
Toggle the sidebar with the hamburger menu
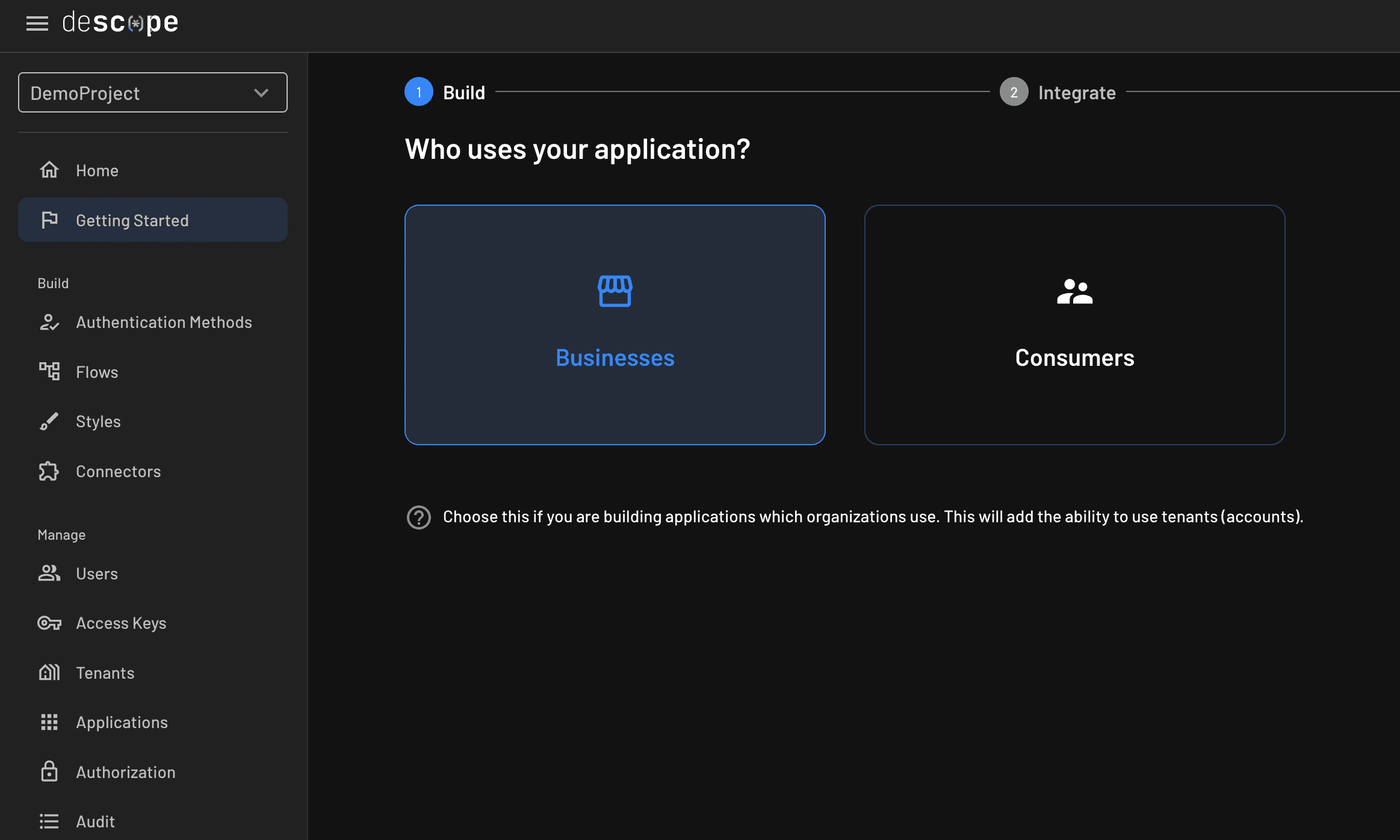coord(37,23)
